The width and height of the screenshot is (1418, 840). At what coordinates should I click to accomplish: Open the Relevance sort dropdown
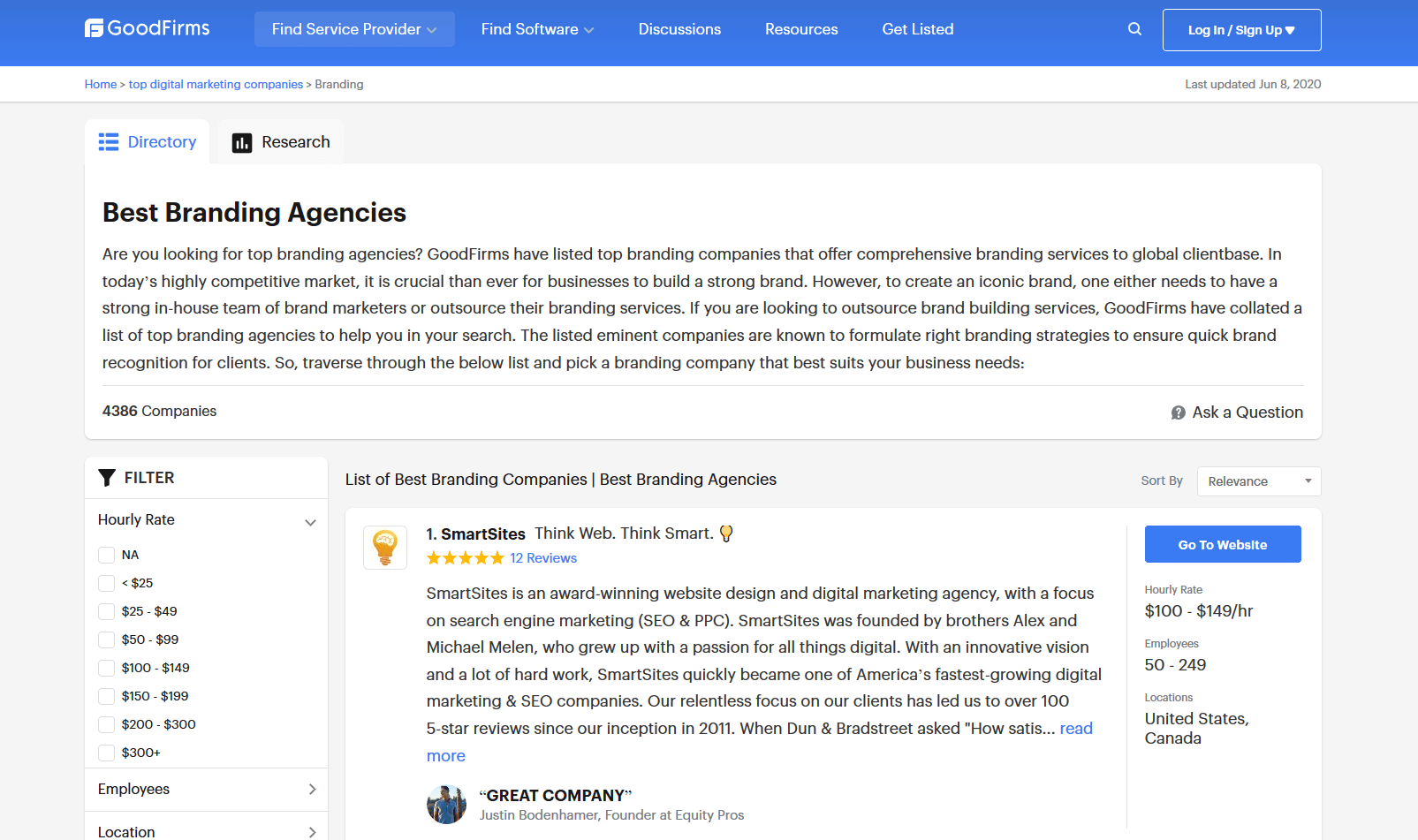click(1259, 481)
